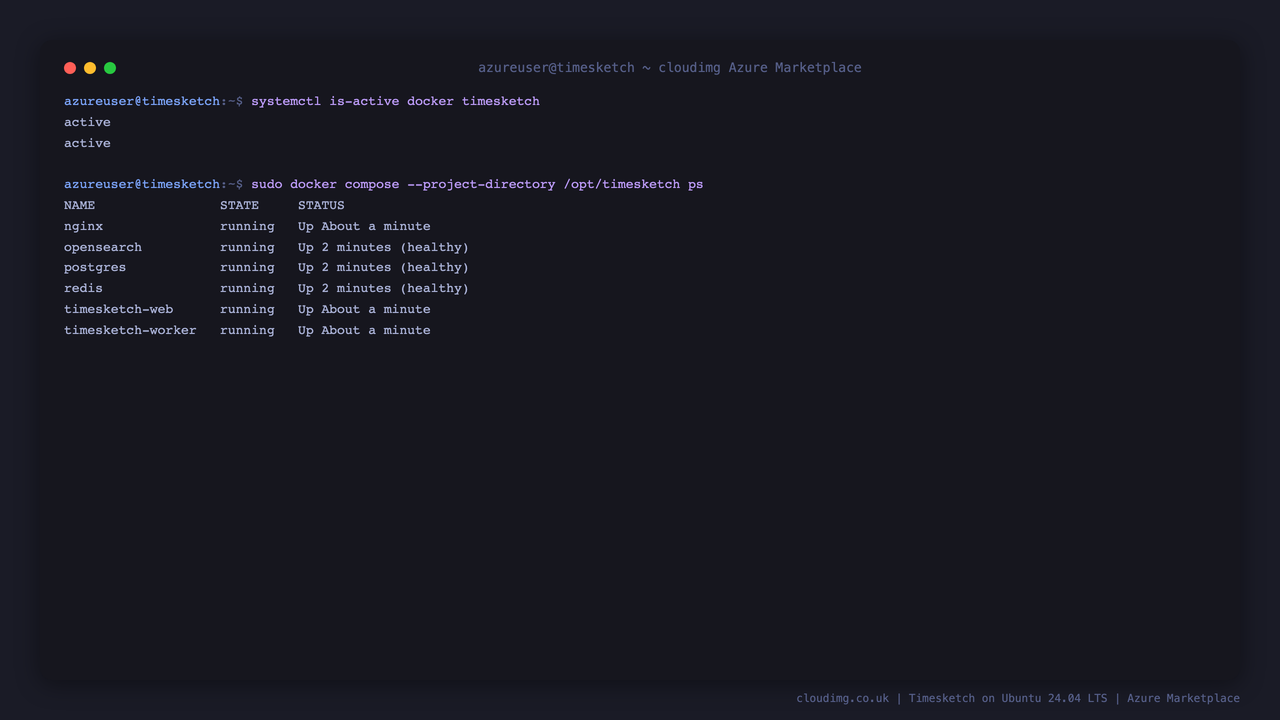
Task: Click the postgres container name
Action: pyautogui.click(x=95, y=267)
